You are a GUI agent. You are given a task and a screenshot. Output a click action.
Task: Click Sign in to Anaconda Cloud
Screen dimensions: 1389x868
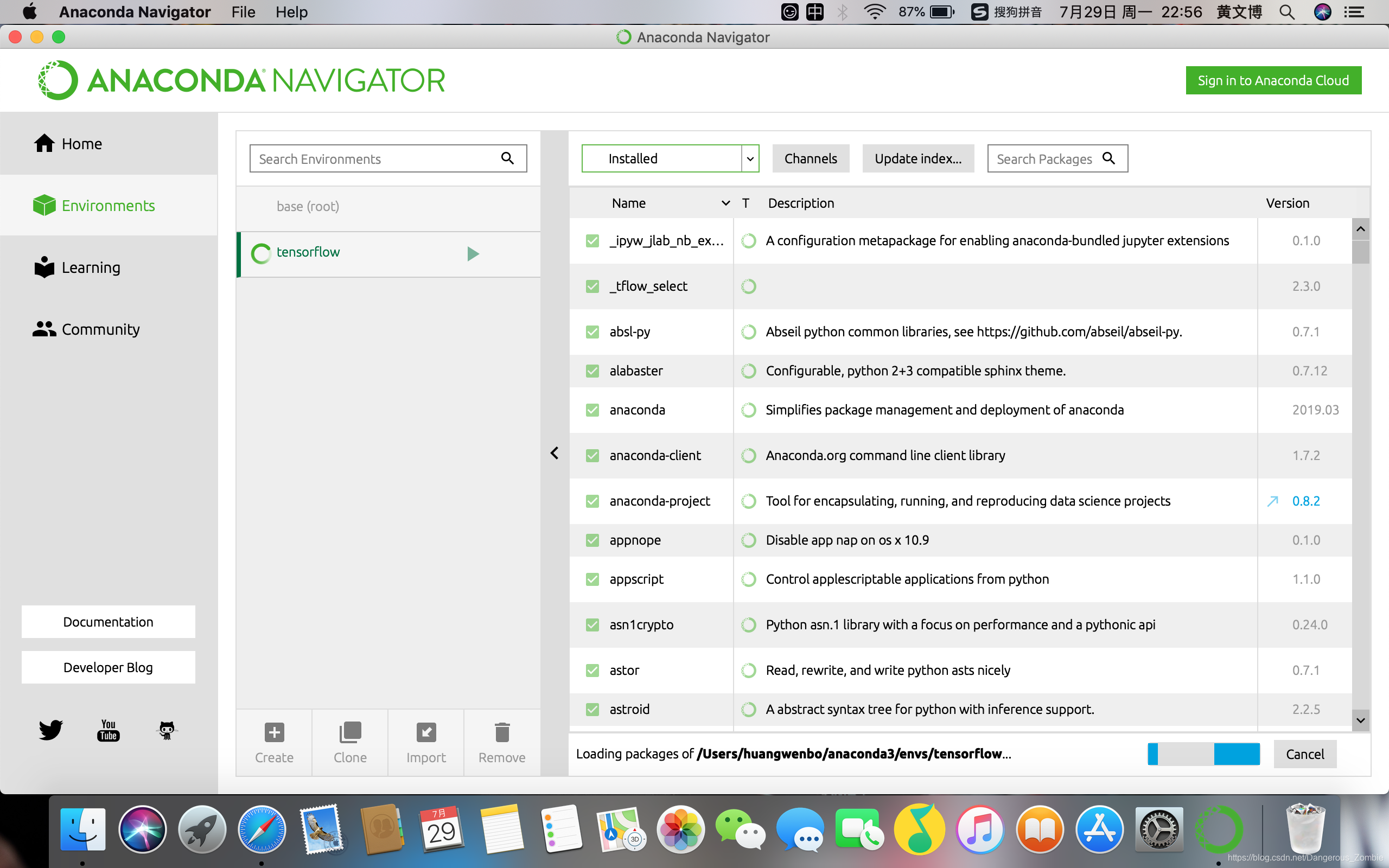(x=1273, y=80)
